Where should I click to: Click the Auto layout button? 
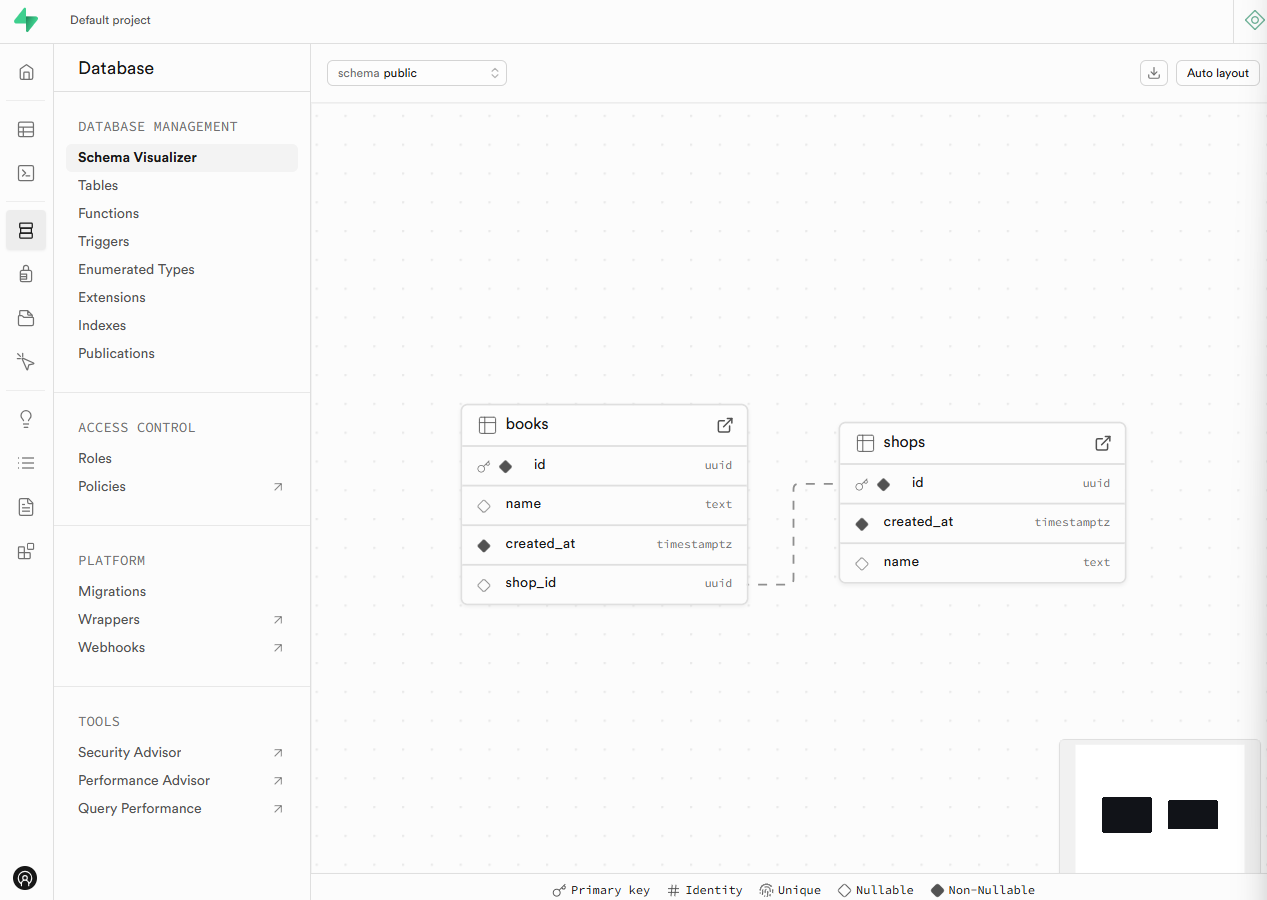pos(1217,72)
